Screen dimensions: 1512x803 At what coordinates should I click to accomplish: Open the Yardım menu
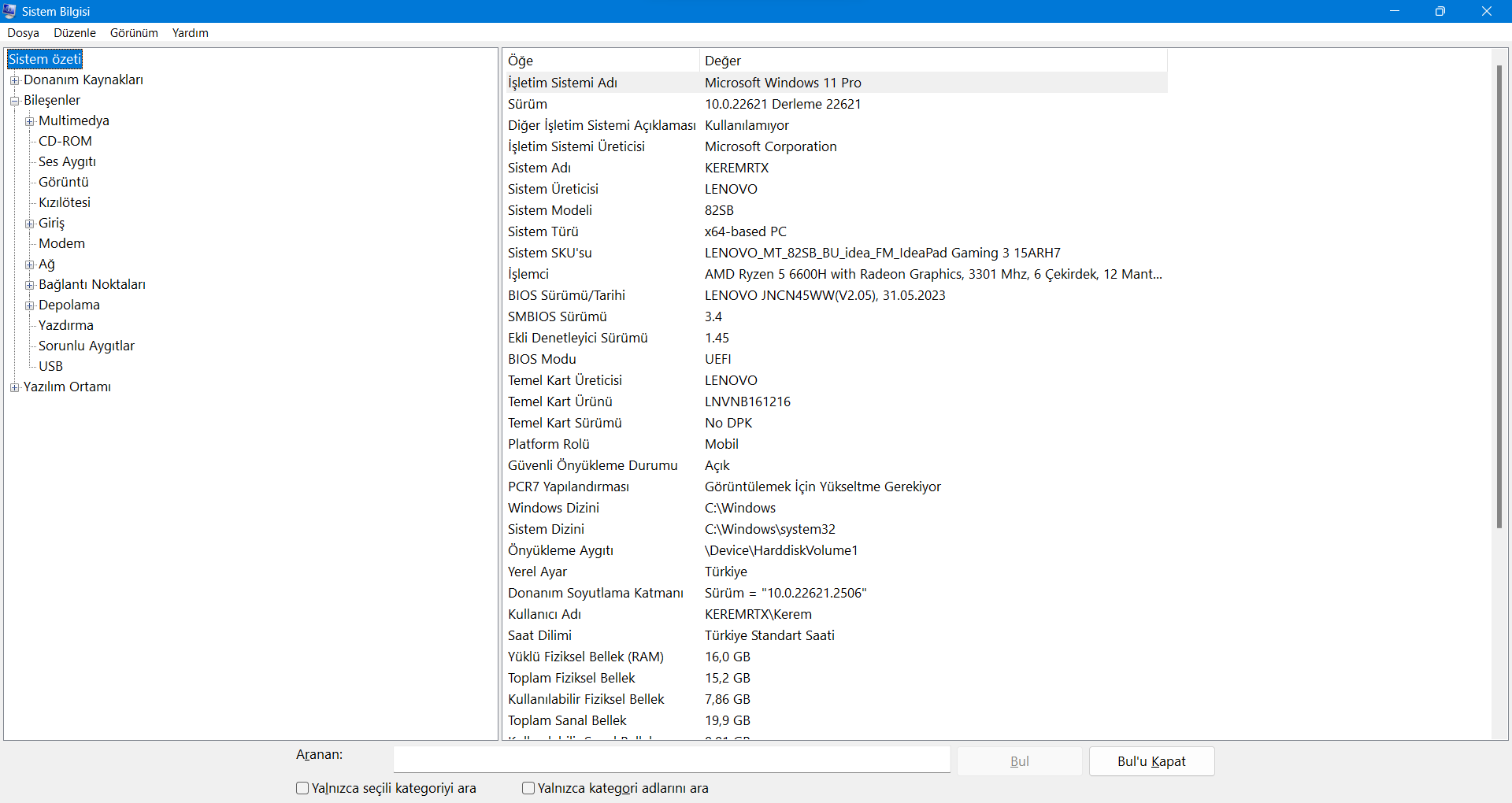[191, 33]
